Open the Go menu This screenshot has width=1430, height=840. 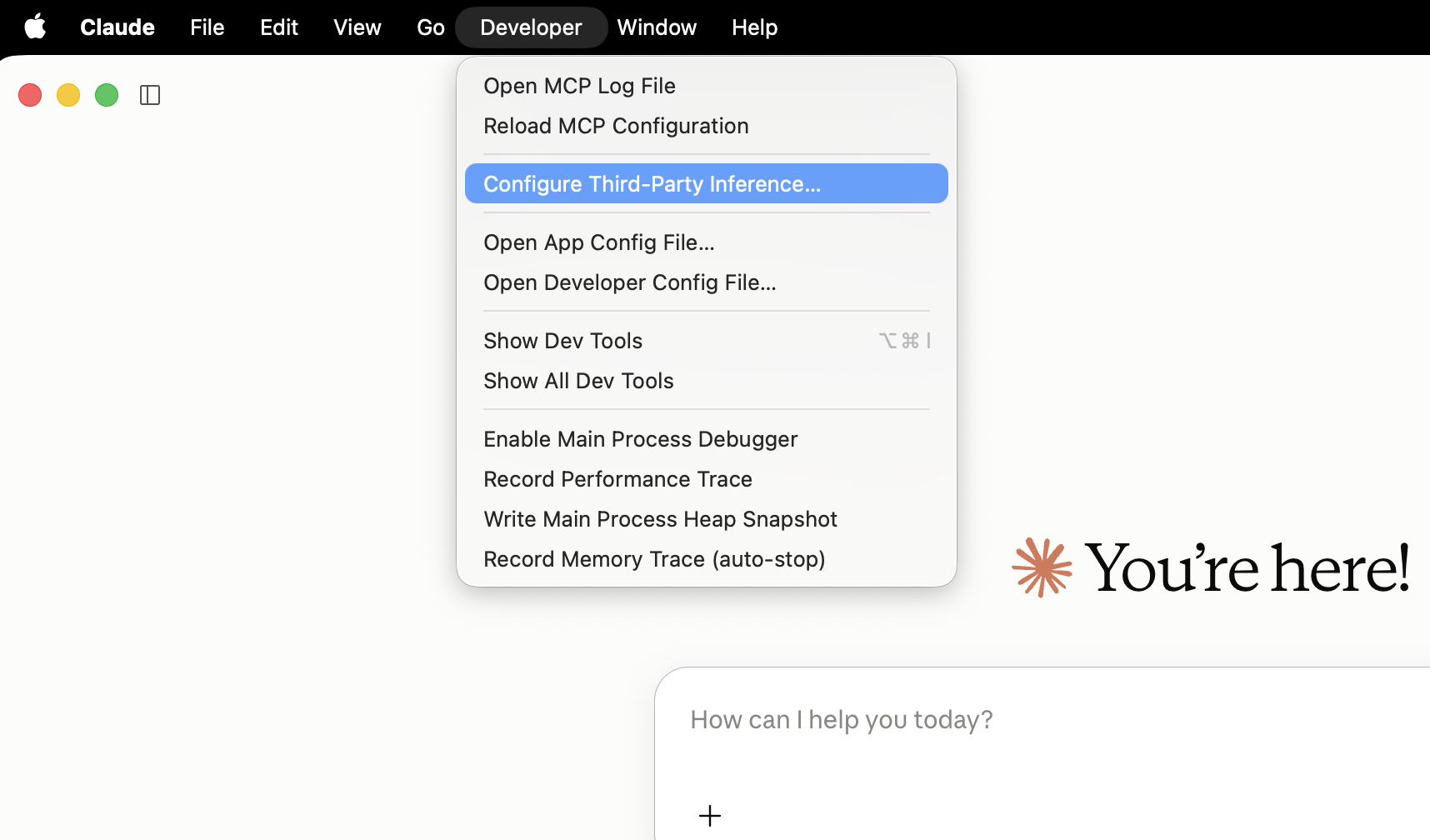click(x=431, y=27)
